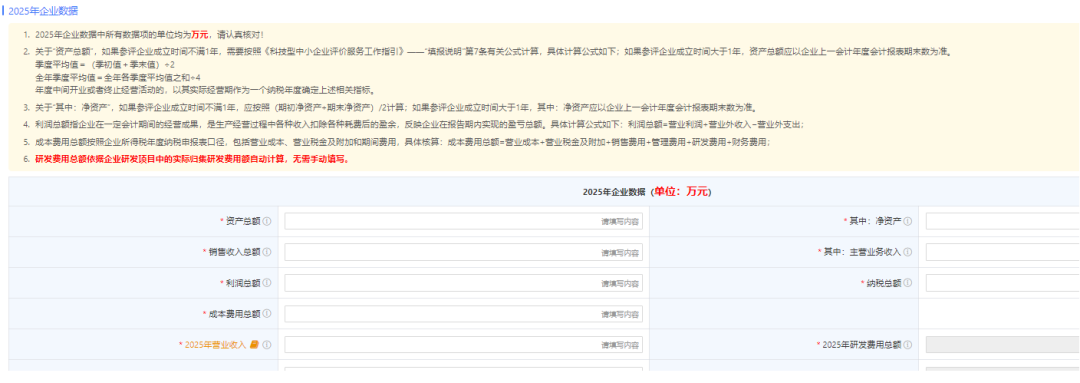This screenshot has width=1080, height=383.
Task: Focus the 成本费用总额 input field
Action: point(464,313)
